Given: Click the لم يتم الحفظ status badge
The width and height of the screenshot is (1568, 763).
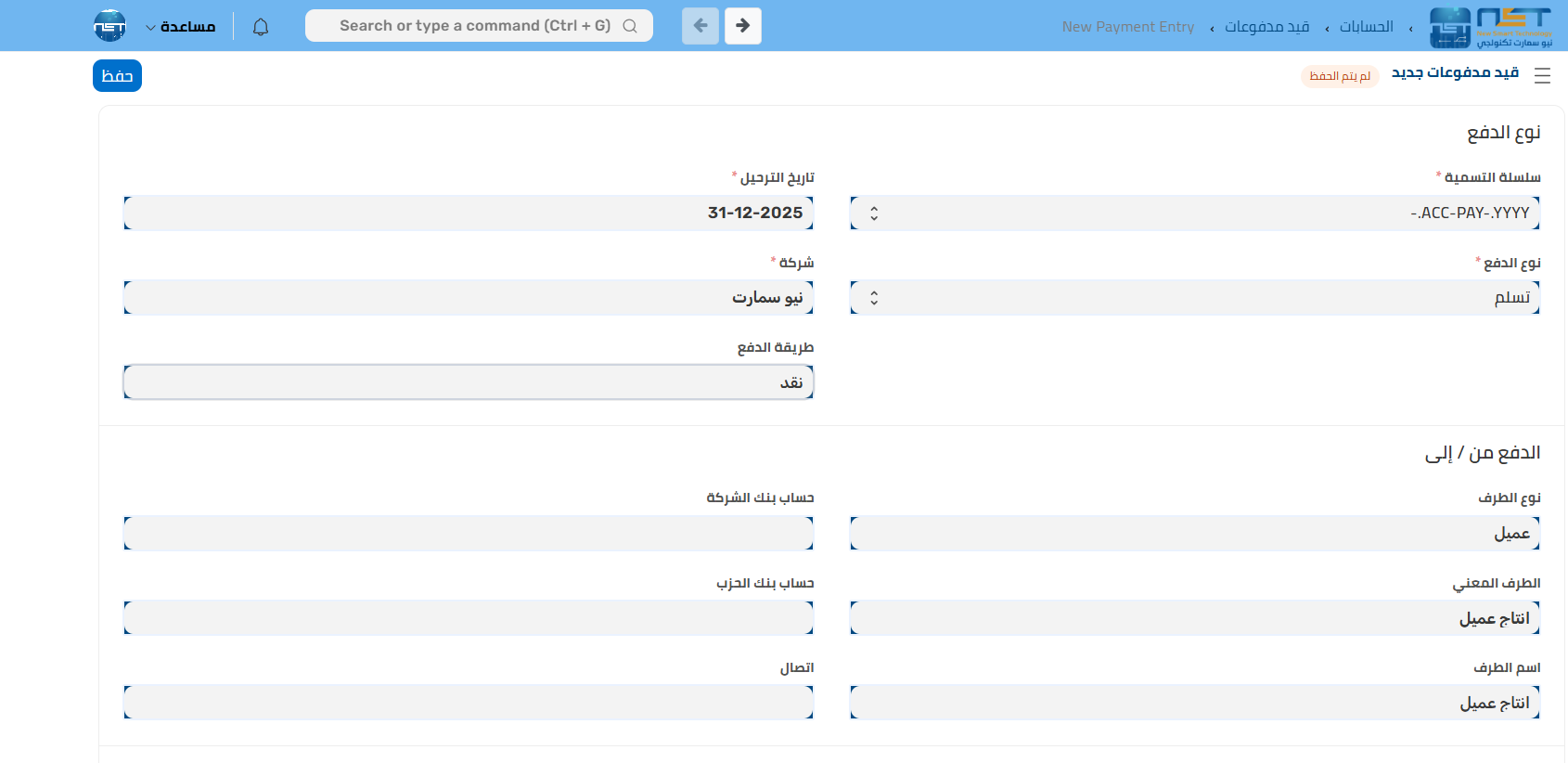Looking at the screenshot, I should [x=1340, y=76].
